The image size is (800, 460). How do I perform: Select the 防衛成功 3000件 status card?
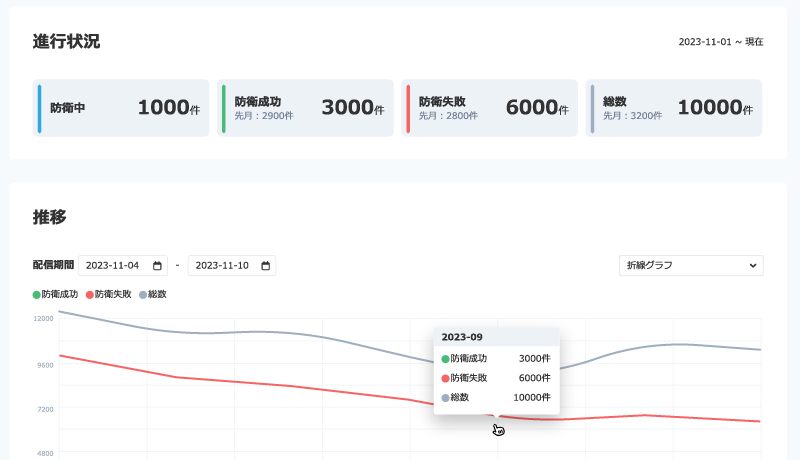(x=305, y=108)
